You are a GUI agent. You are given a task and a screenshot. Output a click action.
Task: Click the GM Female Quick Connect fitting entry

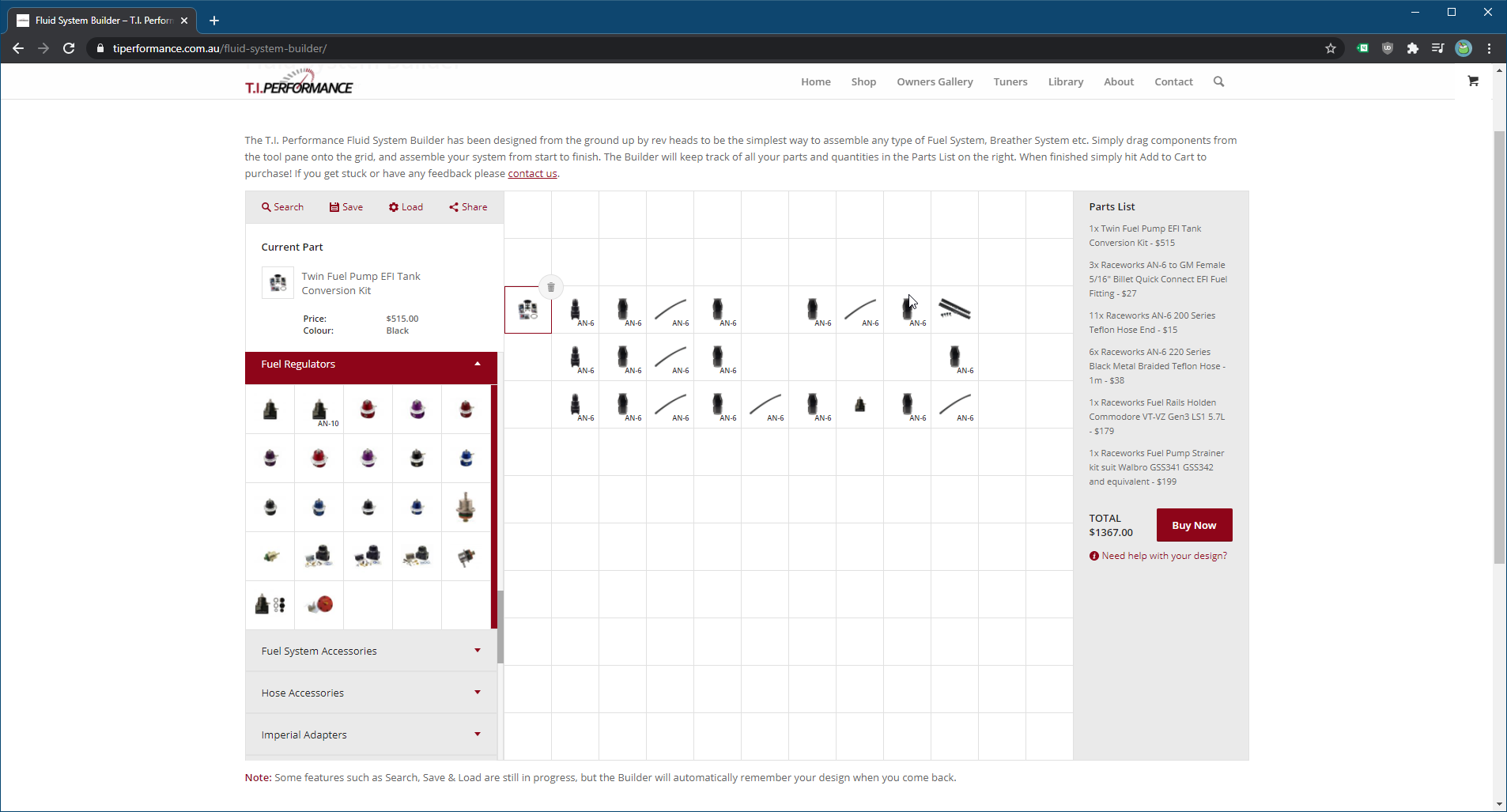pyautogui.click(x=1158, y=279)
